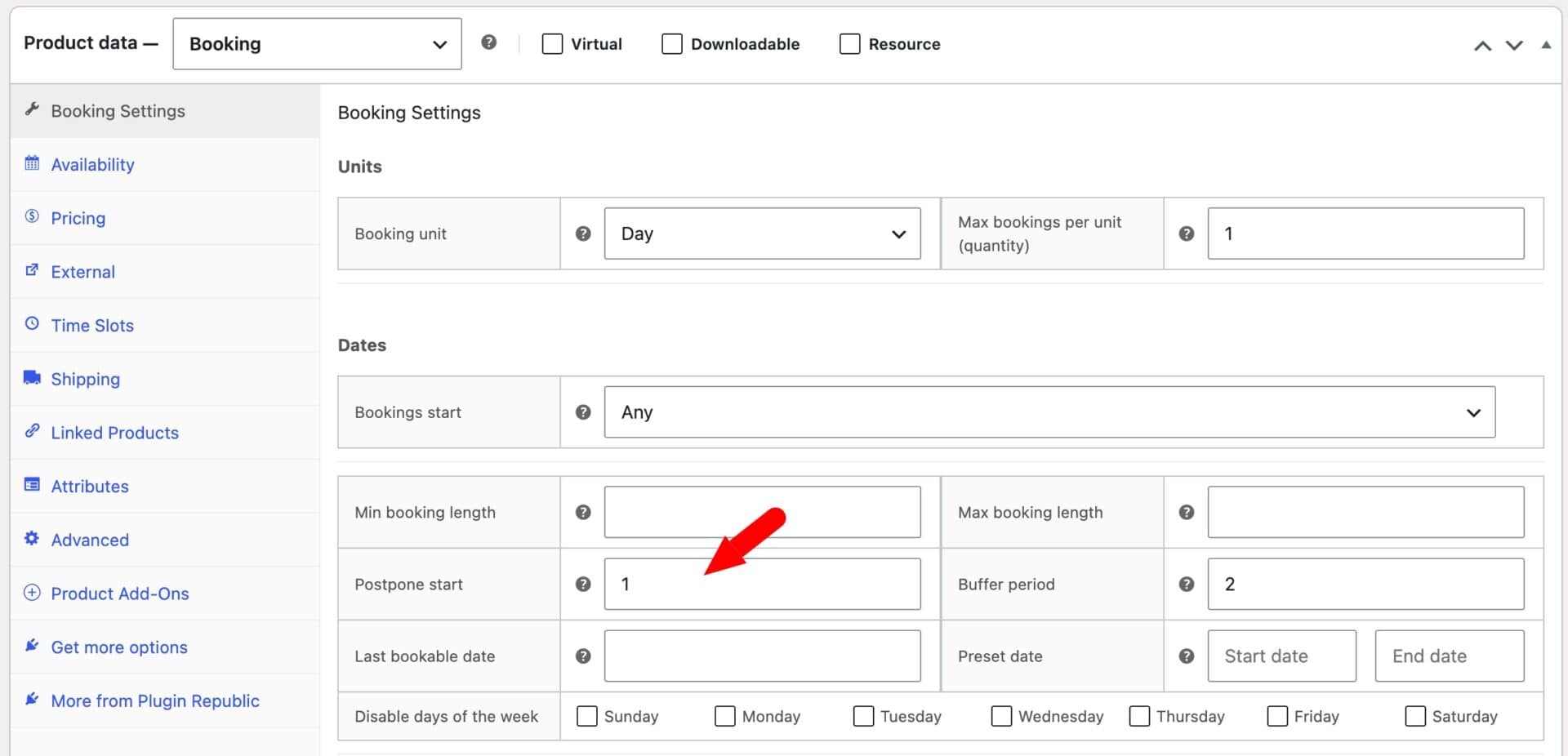Click the plus icon beside Product Add-Ons
The width and height of the screenshot is (1568, 756).
(32, 593)
